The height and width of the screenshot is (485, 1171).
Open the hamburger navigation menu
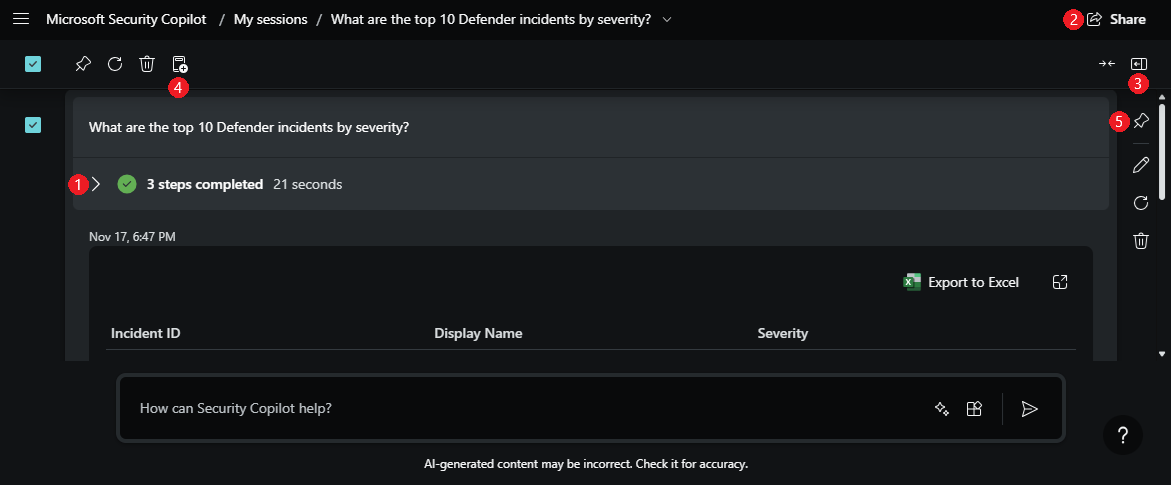(22, 19)
